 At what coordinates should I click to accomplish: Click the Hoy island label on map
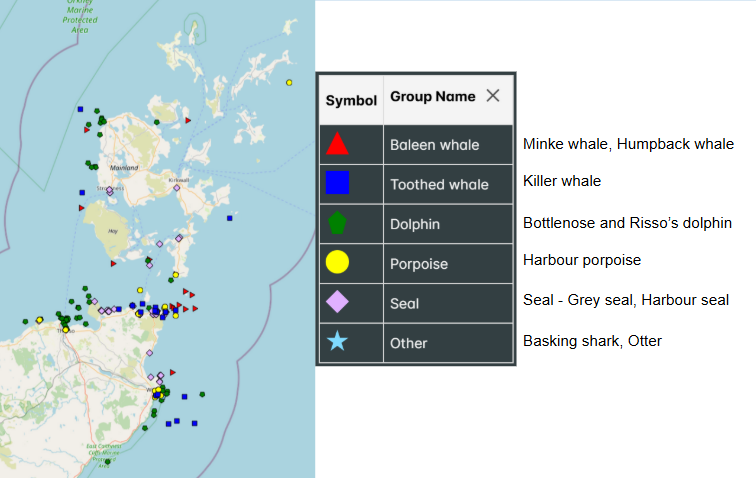[x=113, y=230]
